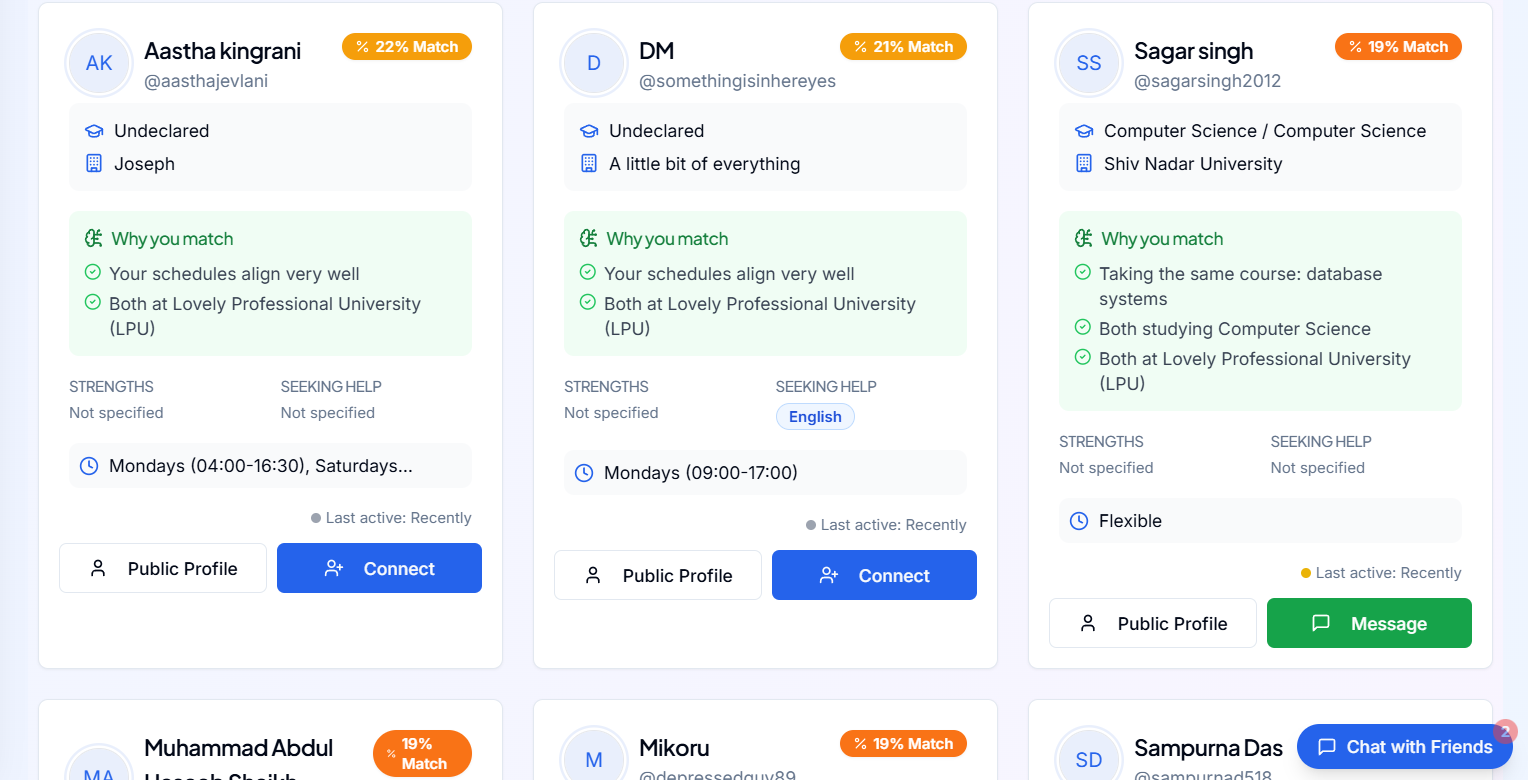This screenshot has width=1528, height=780.
Task: Click Sagar singh's SS avatar
Action: pyautogui.click(x=1088, y=64)
